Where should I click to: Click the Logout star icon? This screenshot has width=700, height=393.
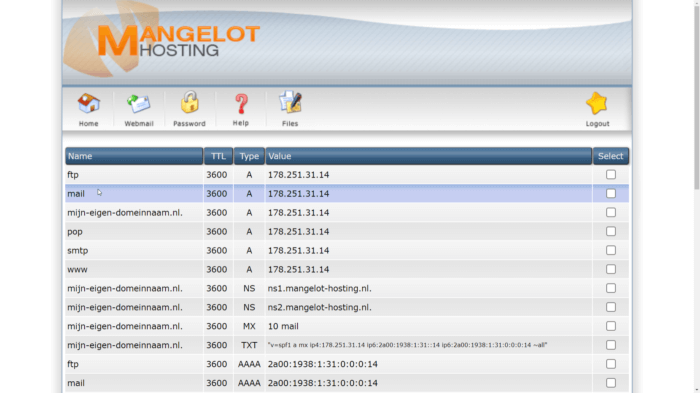[597, 104]
